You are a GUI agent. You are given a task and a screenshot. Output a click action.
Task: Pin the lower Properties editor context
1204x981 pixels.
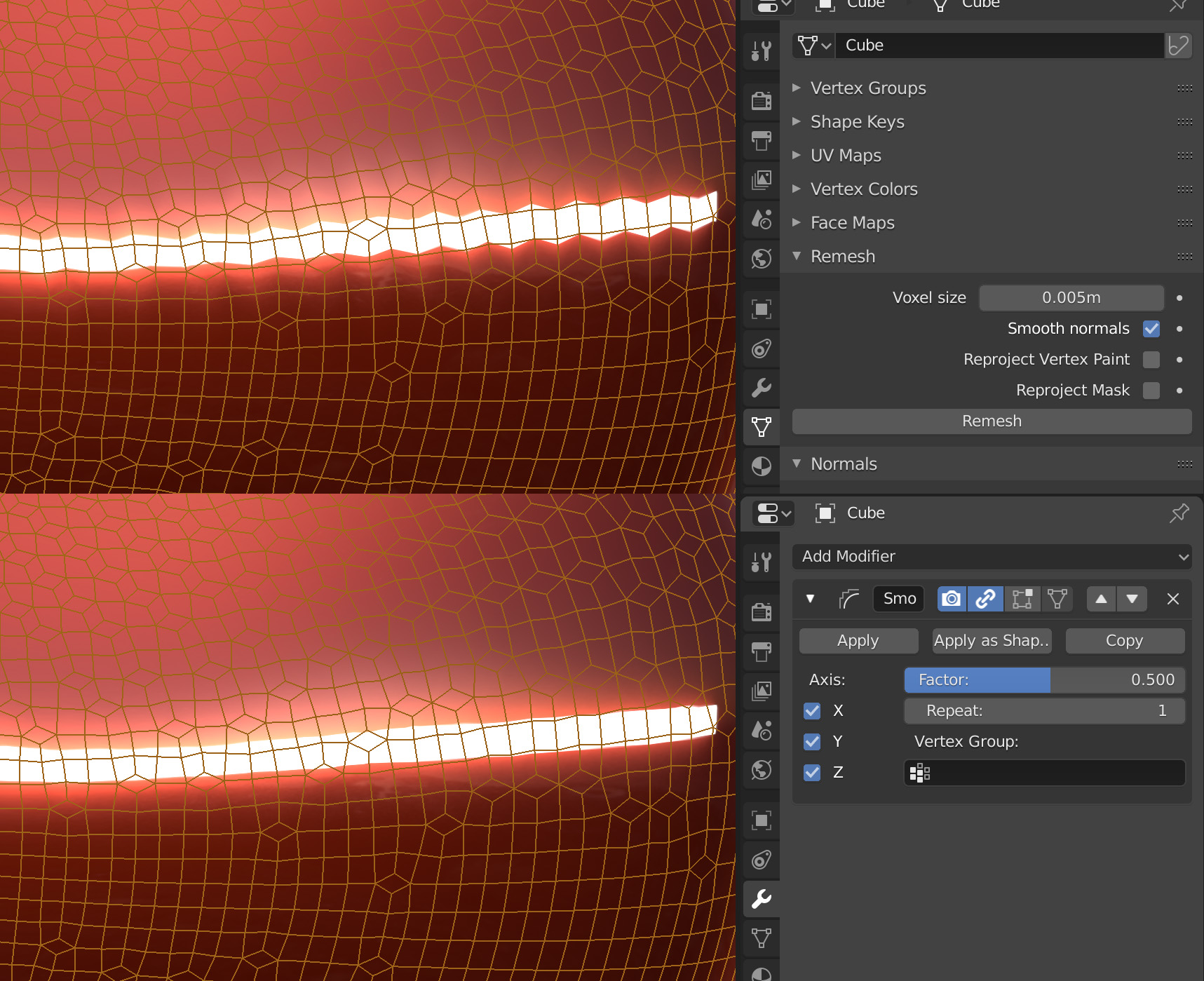click(1179, 513)
